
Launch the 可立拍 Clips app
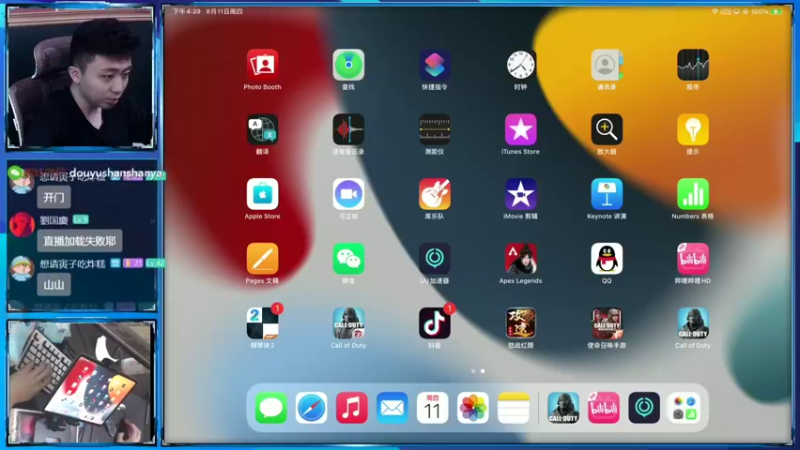tap(348, 194)
